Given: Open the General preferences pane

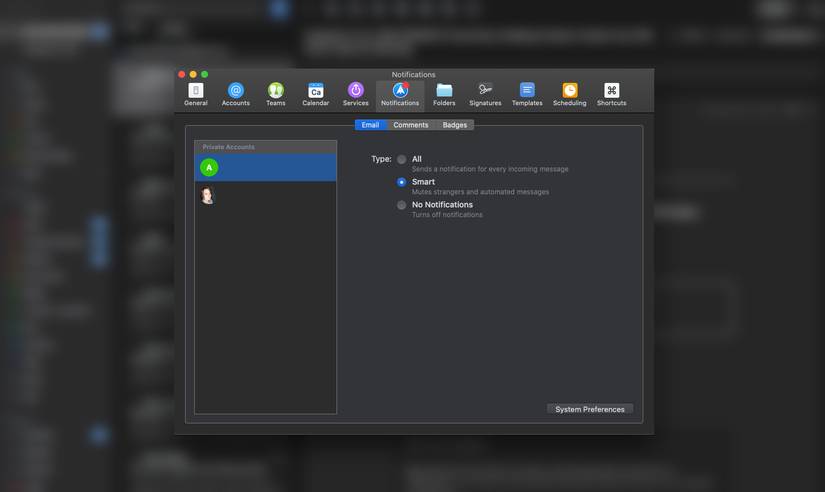Looking at the screenshot, I should tap(196, 95).
